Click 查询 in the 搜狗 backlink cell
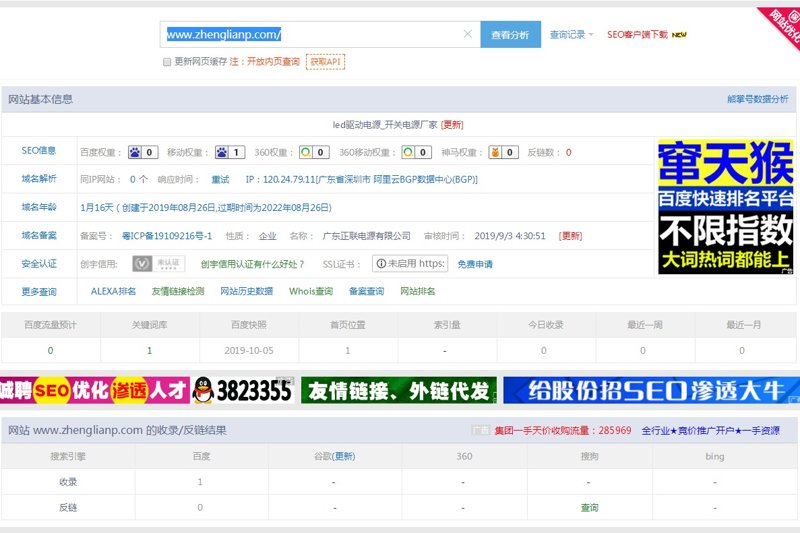 coord(589,507)
